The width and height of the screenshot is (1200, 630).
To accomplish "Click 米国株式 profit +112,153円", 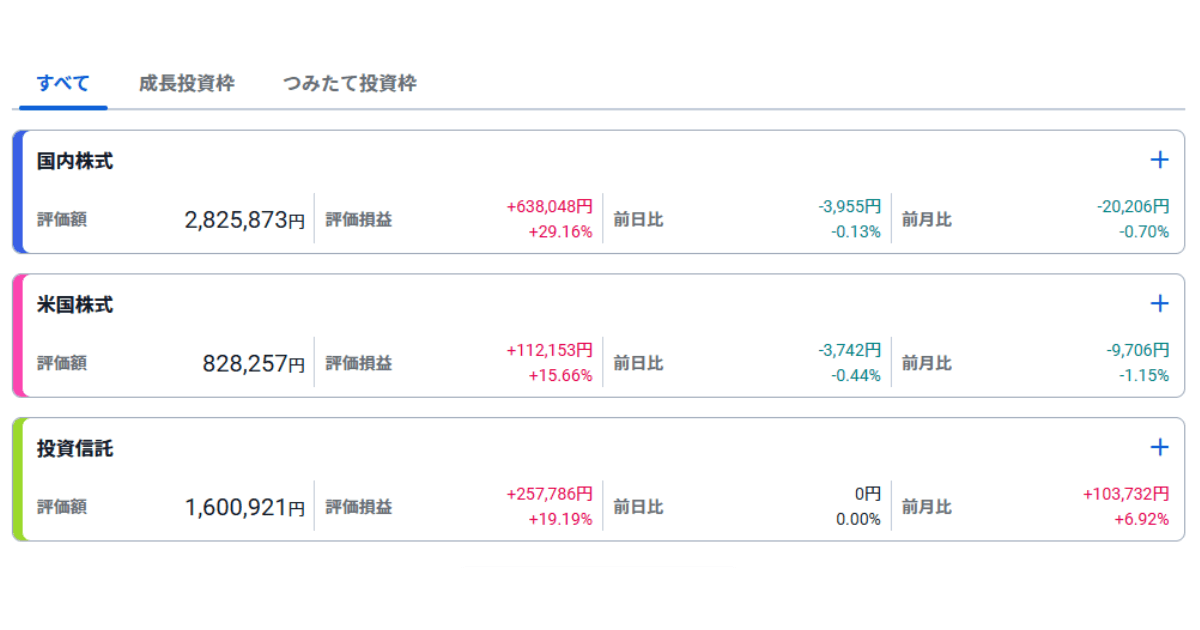I will tap(549, 351).
